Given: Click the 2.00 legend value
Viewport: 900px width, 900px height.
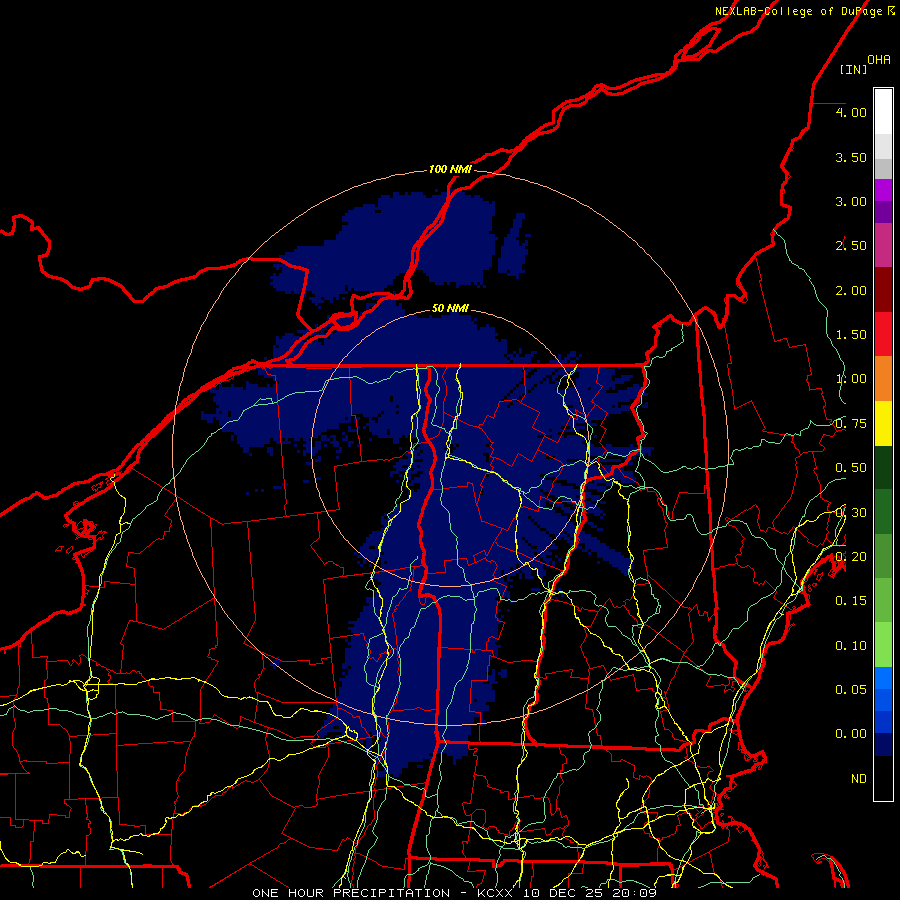Looking at the screenshot, I should (851, 290).
